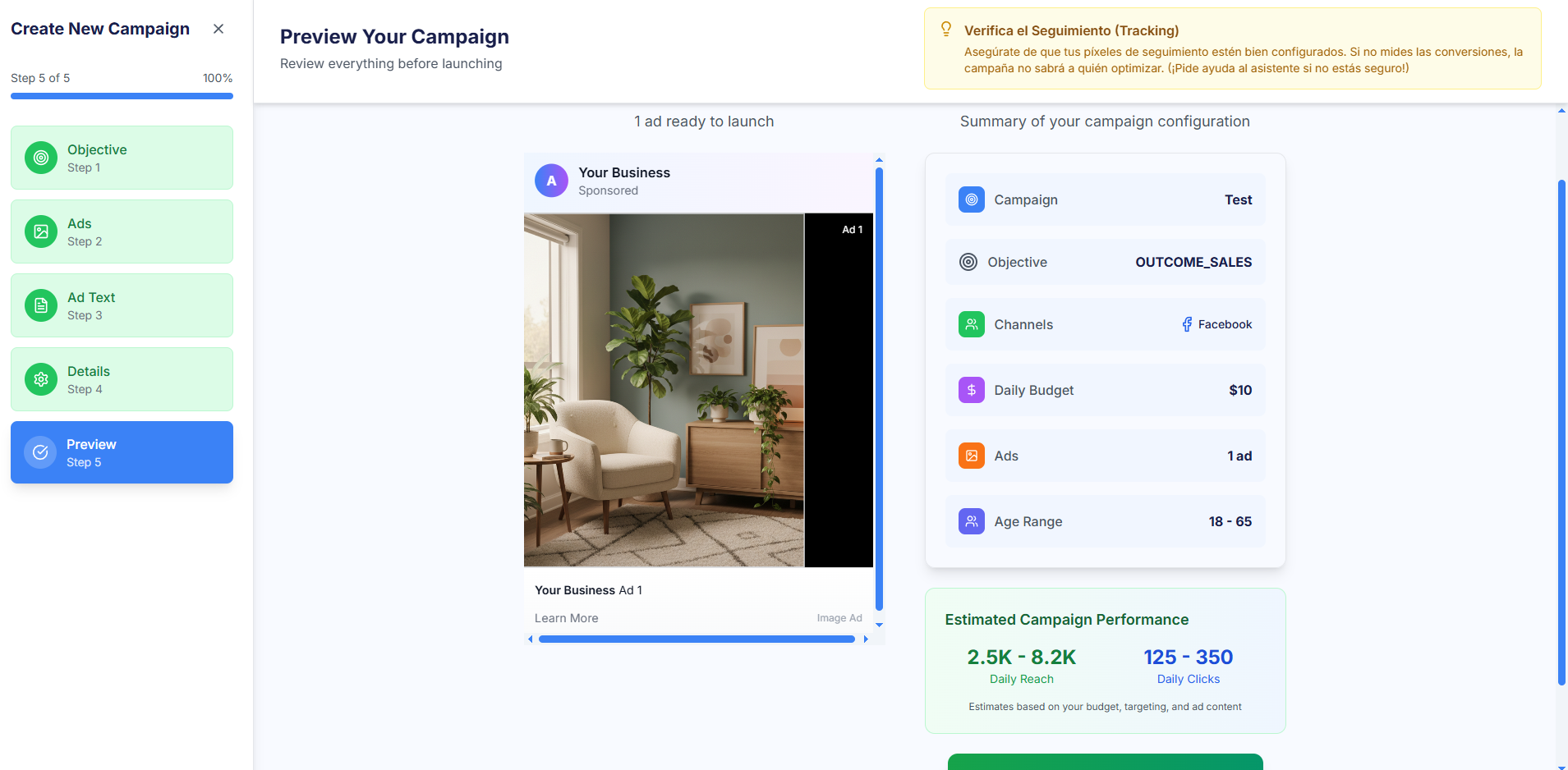
Task: Click the green launch button at bottom
Action: (x=1105, y=762)
